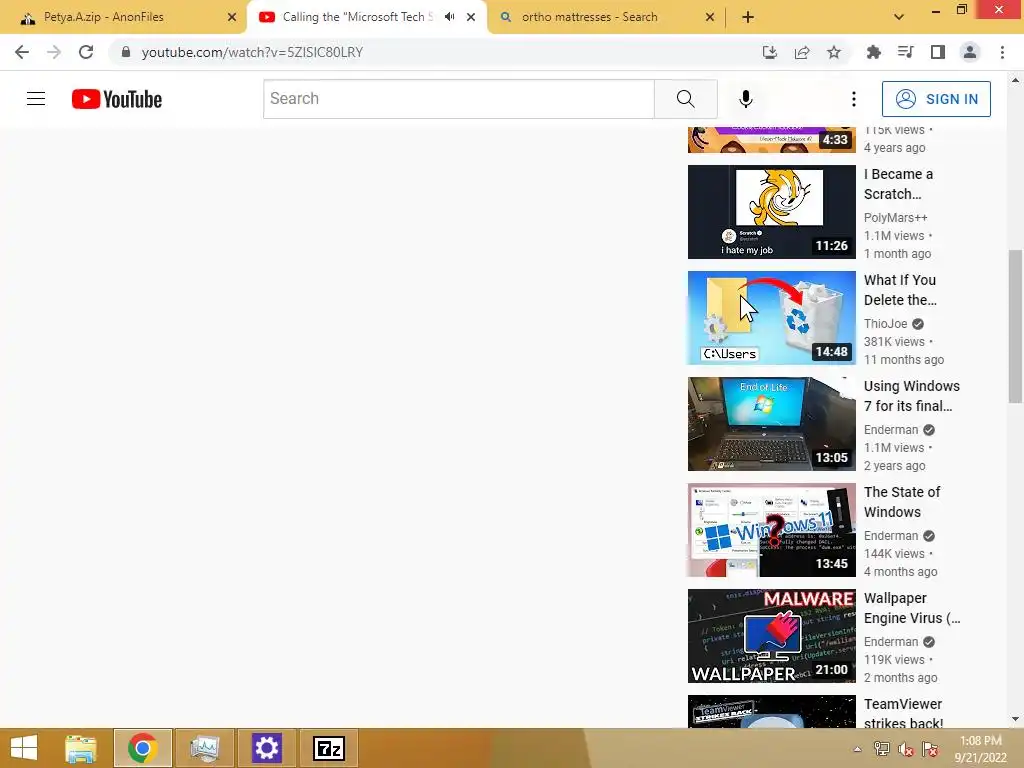Open the Windows 11 video thumbnail
Viewport: 1024px width, 768px height.
point(771,530)
